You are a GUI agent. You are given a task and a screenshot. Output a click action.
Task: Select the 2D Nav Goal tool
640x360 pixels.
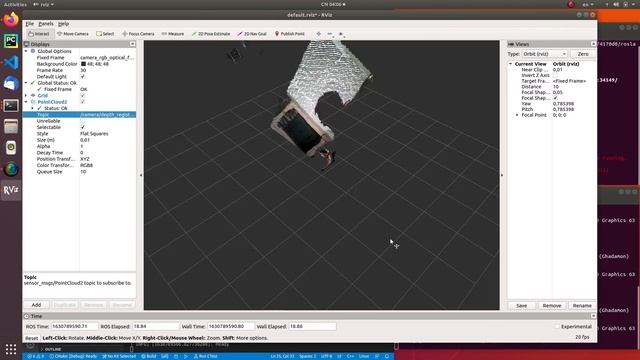252,34
